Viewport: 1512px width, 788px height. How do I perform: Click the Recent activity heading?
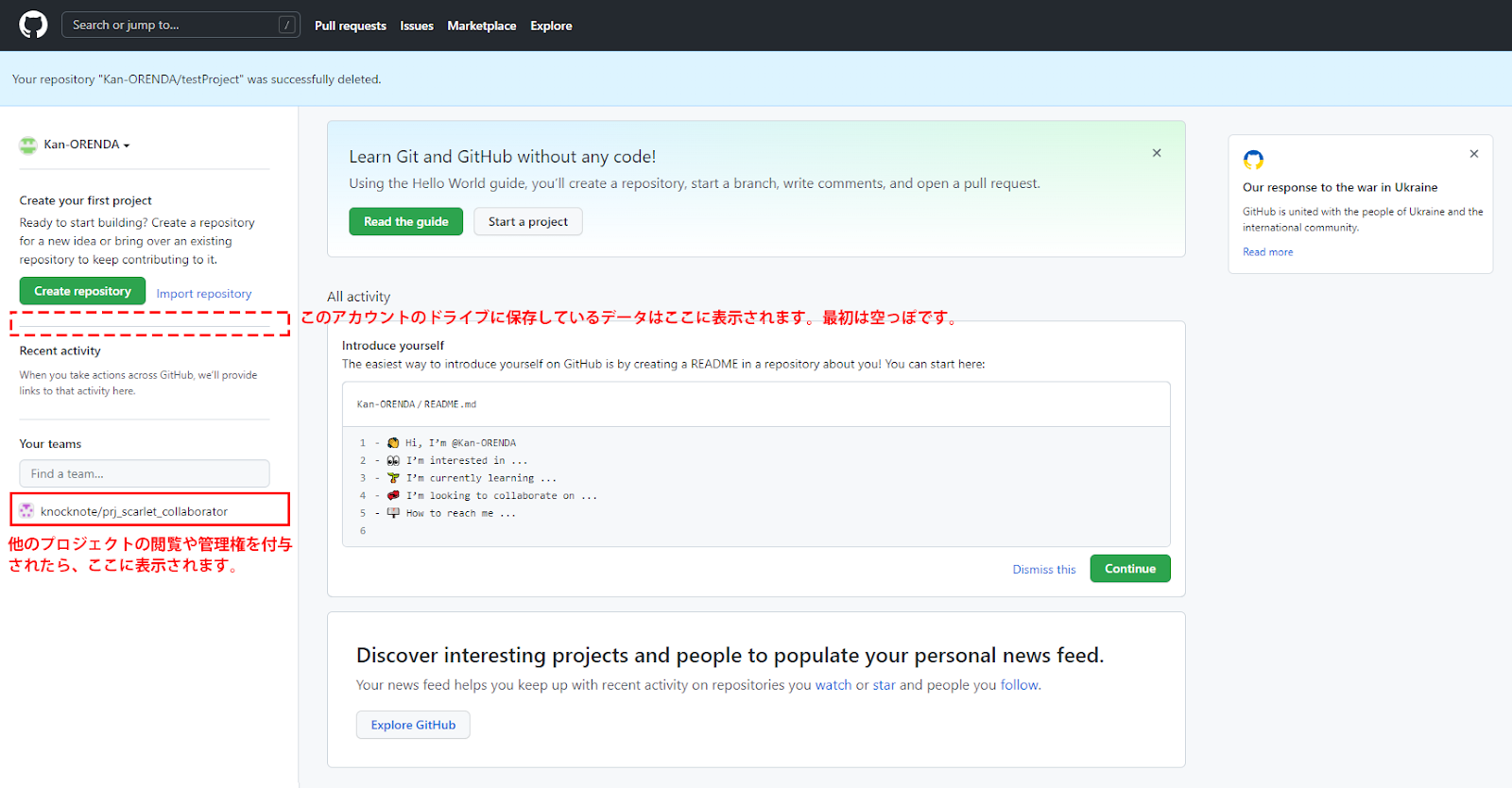click(x=60, y=351)
